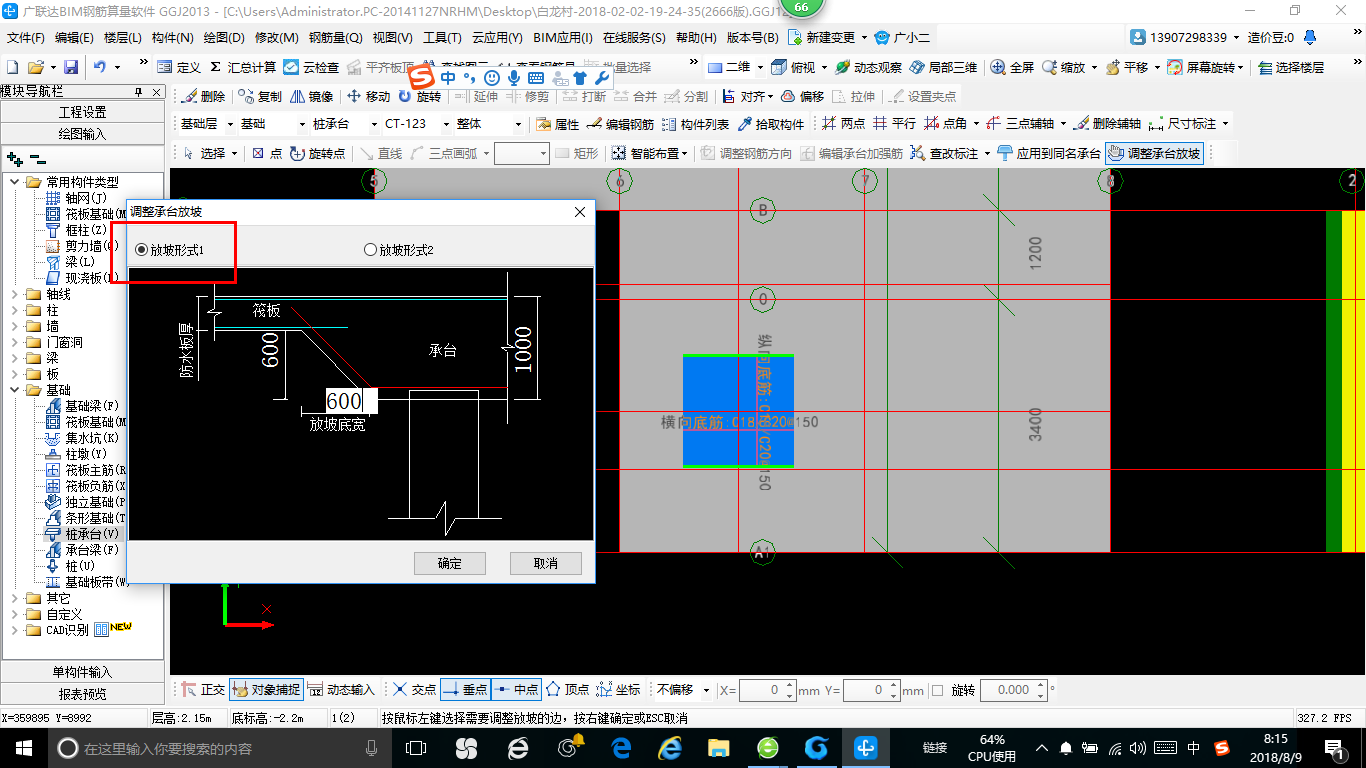Click the 确定 button in dialog

tap(450, 563)
